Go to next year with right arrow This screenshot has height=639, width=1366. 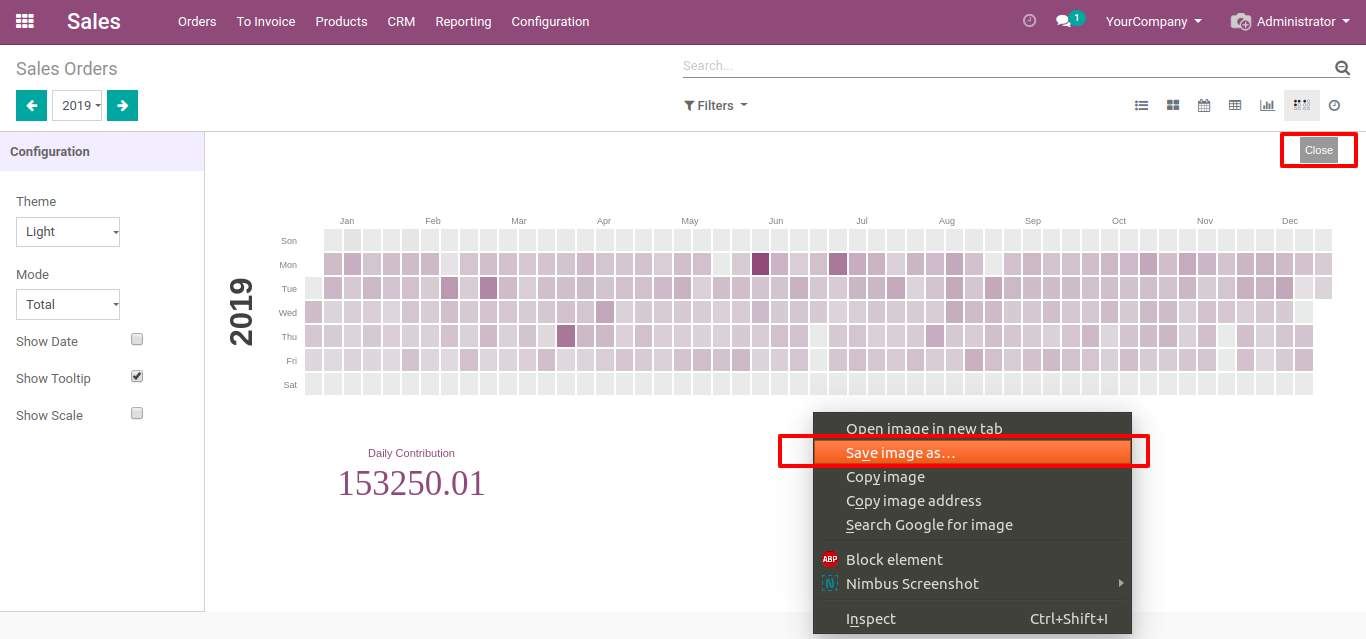122,105
